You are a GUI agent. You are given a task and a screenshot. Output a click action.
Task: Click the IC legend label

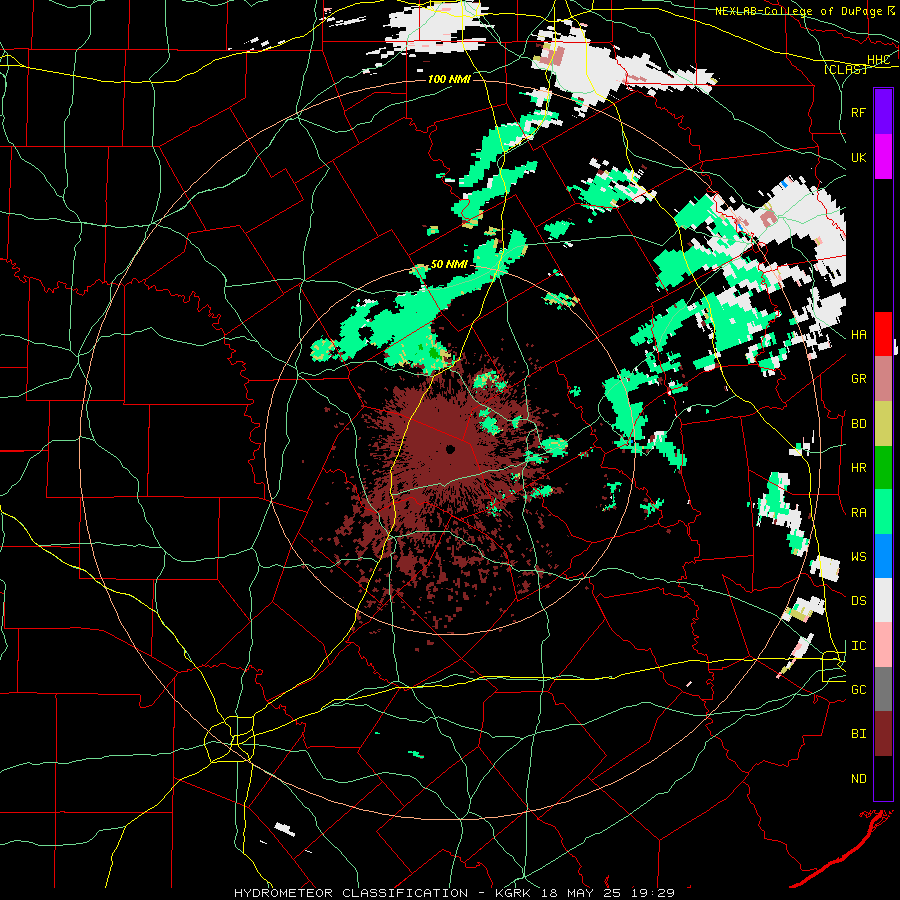(858, 646)
